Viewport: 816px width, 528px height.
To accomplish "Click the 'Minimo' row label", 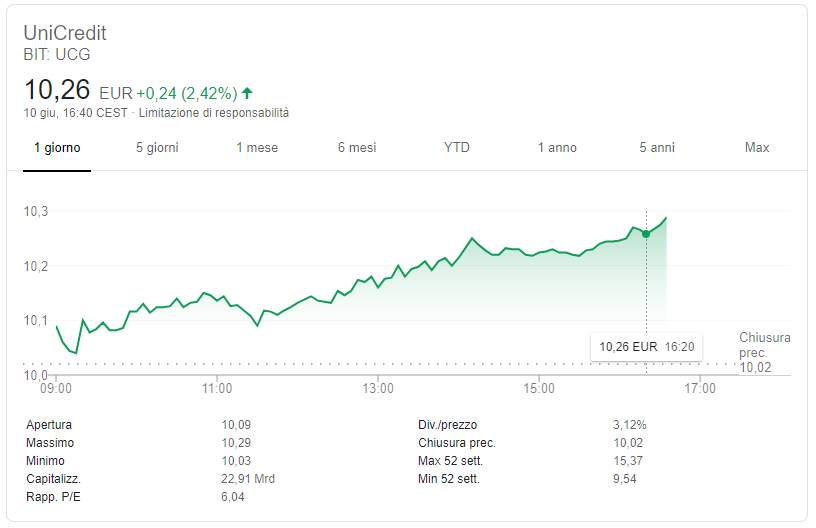I will [45, 461].
